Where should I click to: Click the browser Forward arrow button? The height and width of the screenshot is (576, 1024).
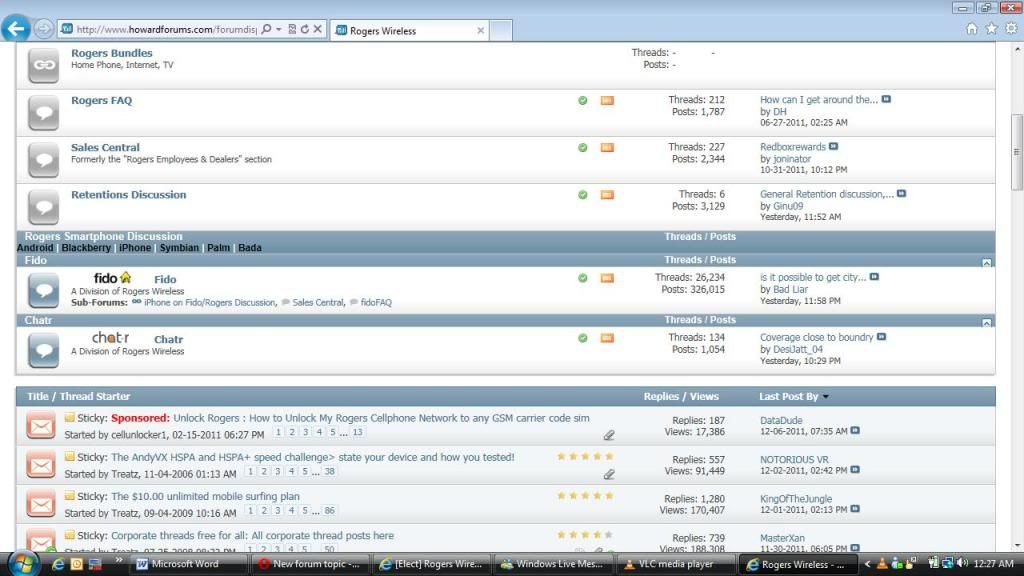tap(43, 29)
